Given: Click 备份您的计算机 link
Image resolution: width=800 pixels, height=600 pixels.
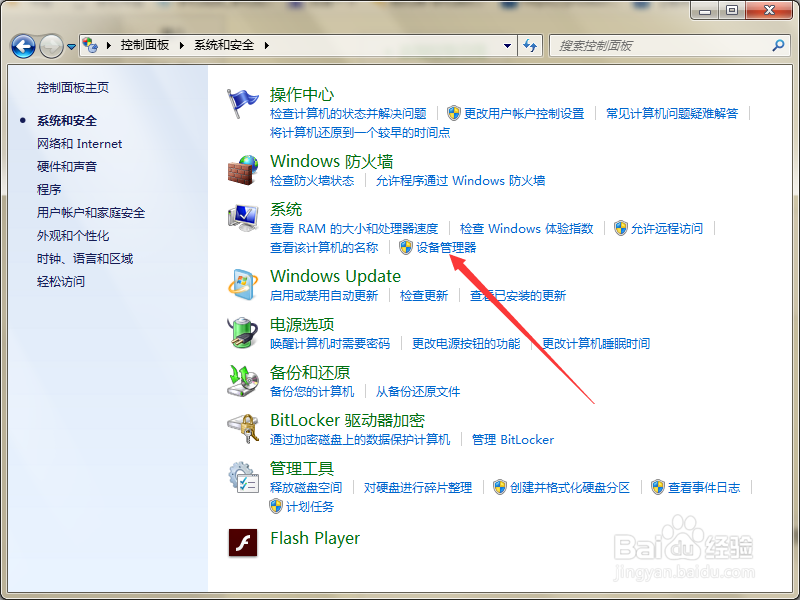Looking at the screenshot, I should pos(312,391).
